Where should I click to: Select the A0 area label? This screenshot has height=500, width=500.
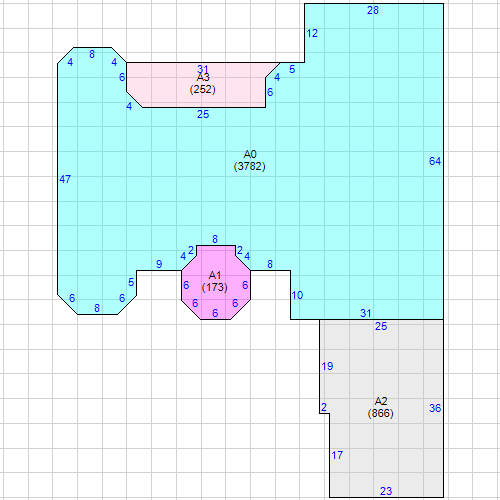pos(250,154)
